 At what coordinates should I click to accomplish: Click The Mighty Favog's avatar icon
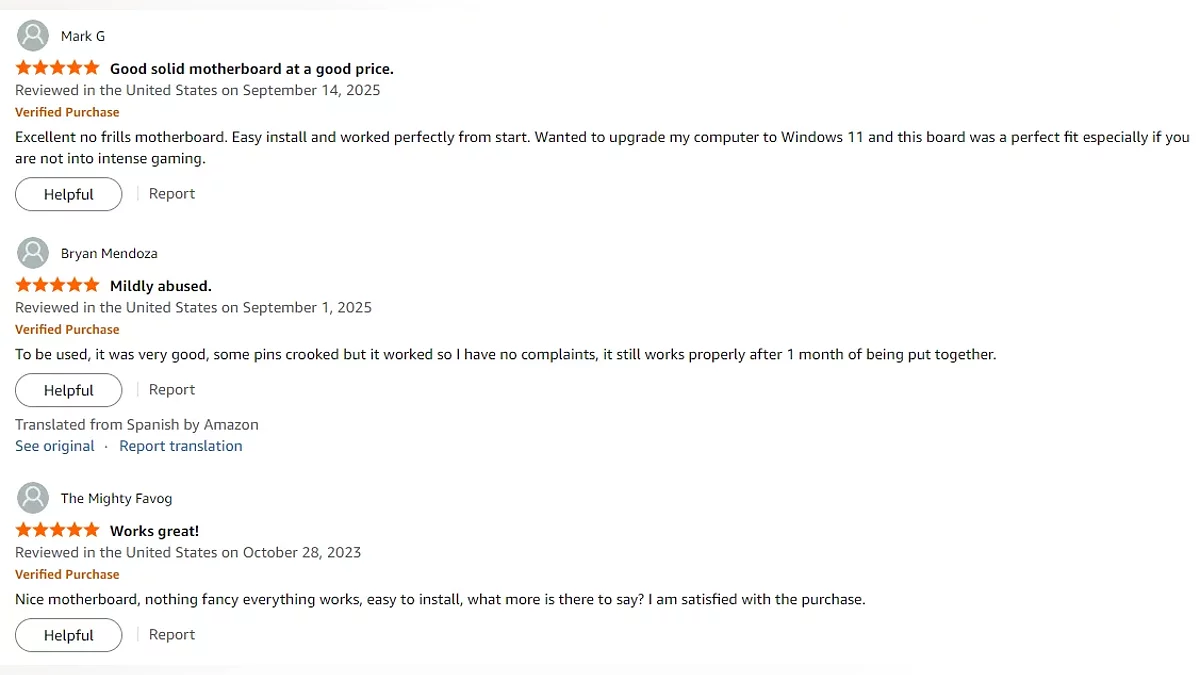pos(33,498)
